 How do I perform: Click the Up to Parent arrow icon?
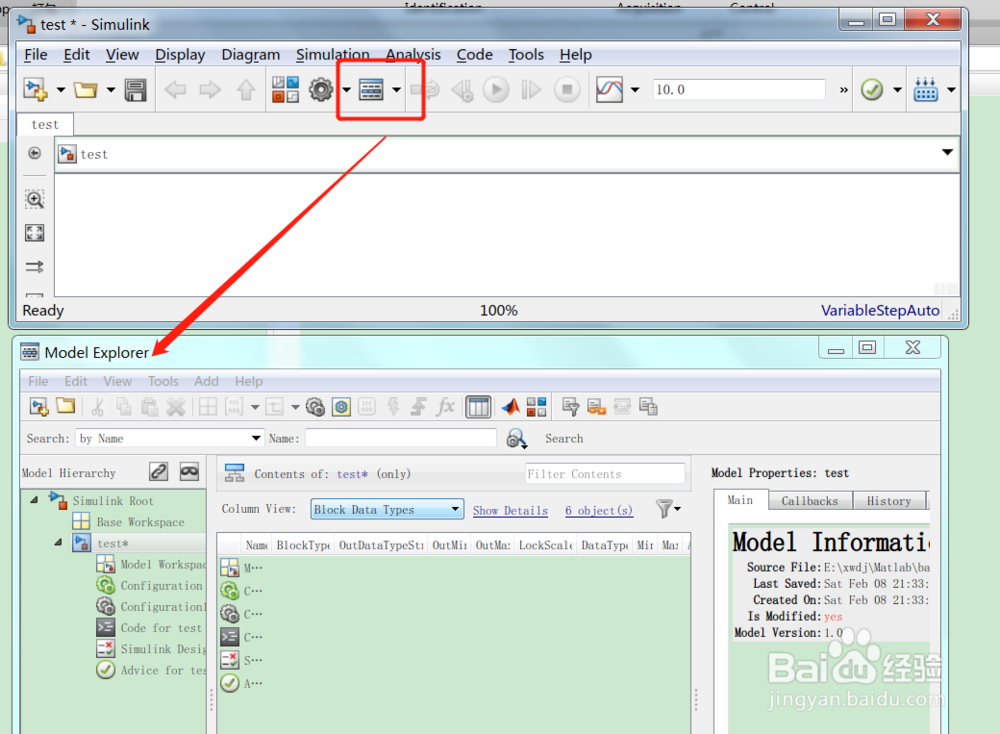(246, 90)
